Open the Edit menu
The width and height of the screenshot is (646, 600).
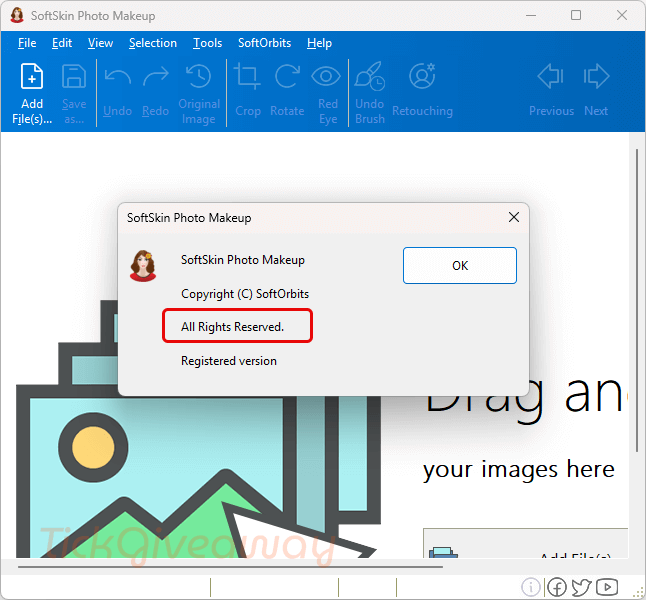pyautogui.click(x=62, y=43)
